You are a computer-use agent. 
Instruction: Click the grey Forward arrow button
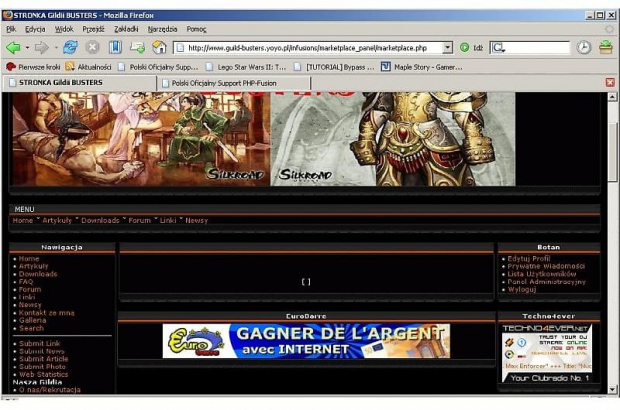point(41,48)
